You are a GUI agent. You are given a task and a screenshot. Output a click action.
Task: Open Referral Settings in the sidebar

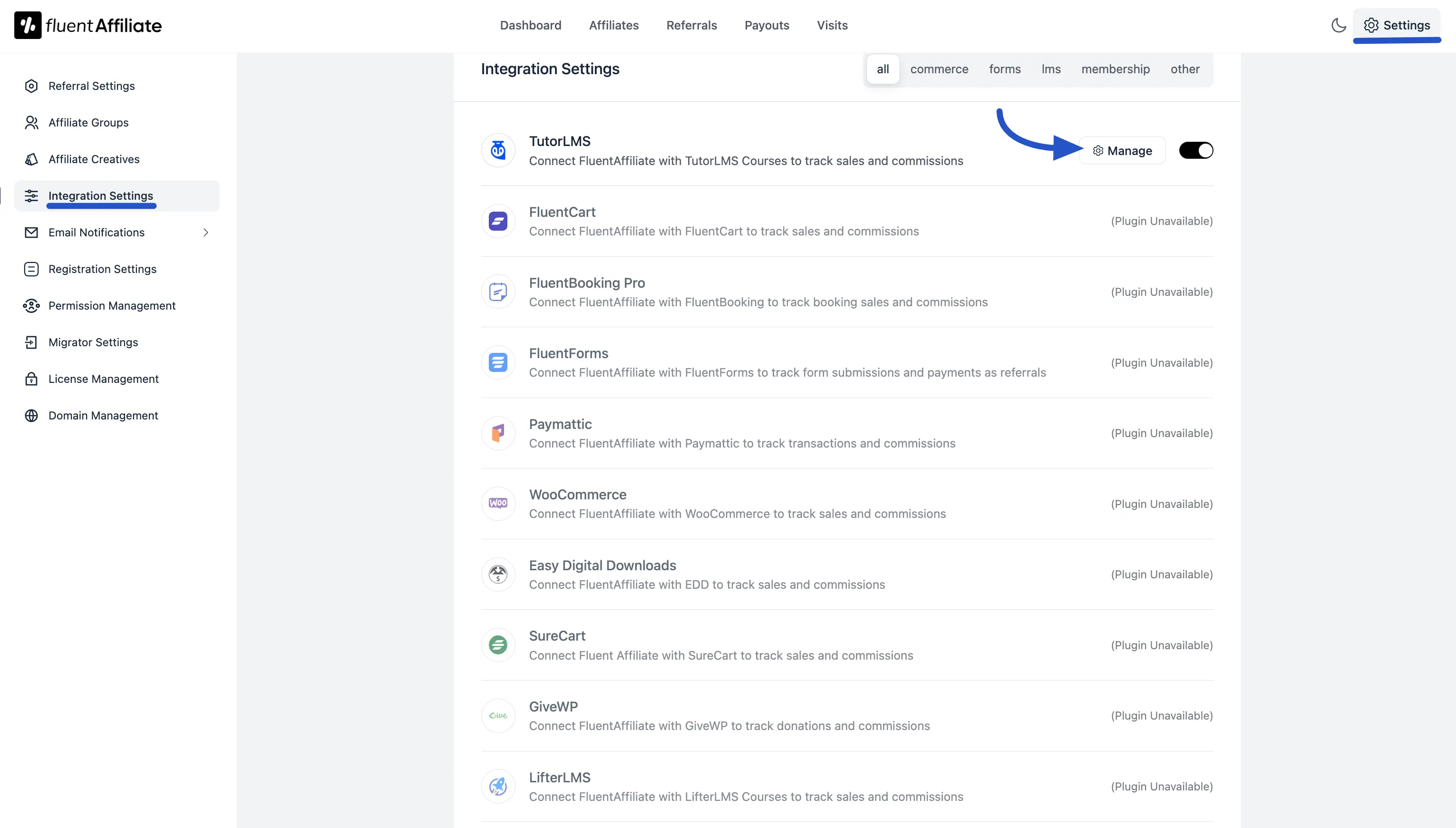coord(91,86)
